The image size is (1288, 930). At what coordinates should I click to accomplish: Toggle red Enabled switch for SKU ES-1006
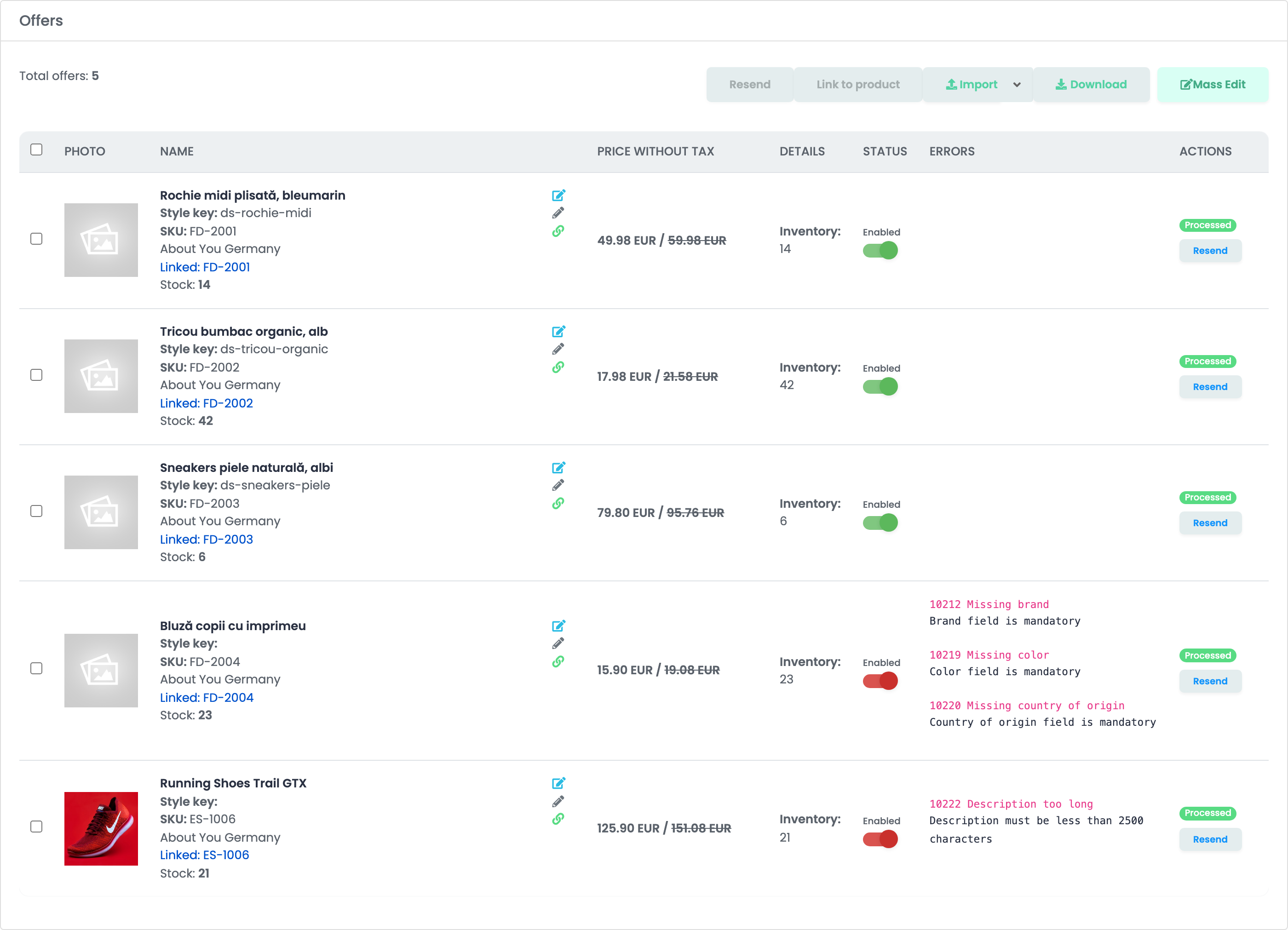pyautogui.click(x=880, y=839)
